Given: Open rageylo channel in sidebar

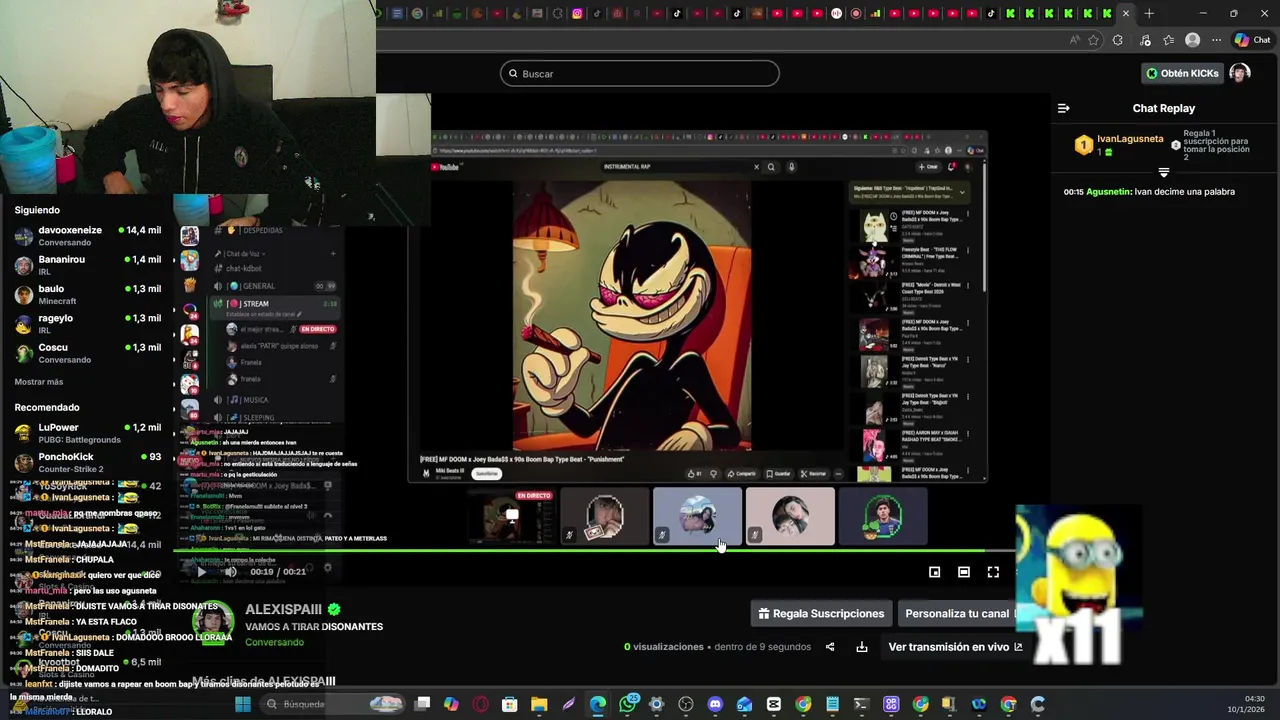Looking at the screenshot, I should (88, 323).
